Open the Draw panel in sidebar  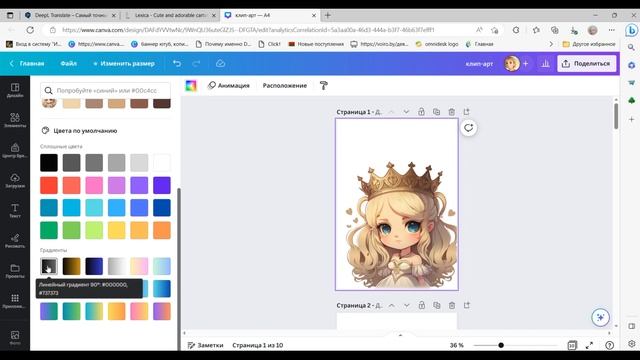pos(15,241)
